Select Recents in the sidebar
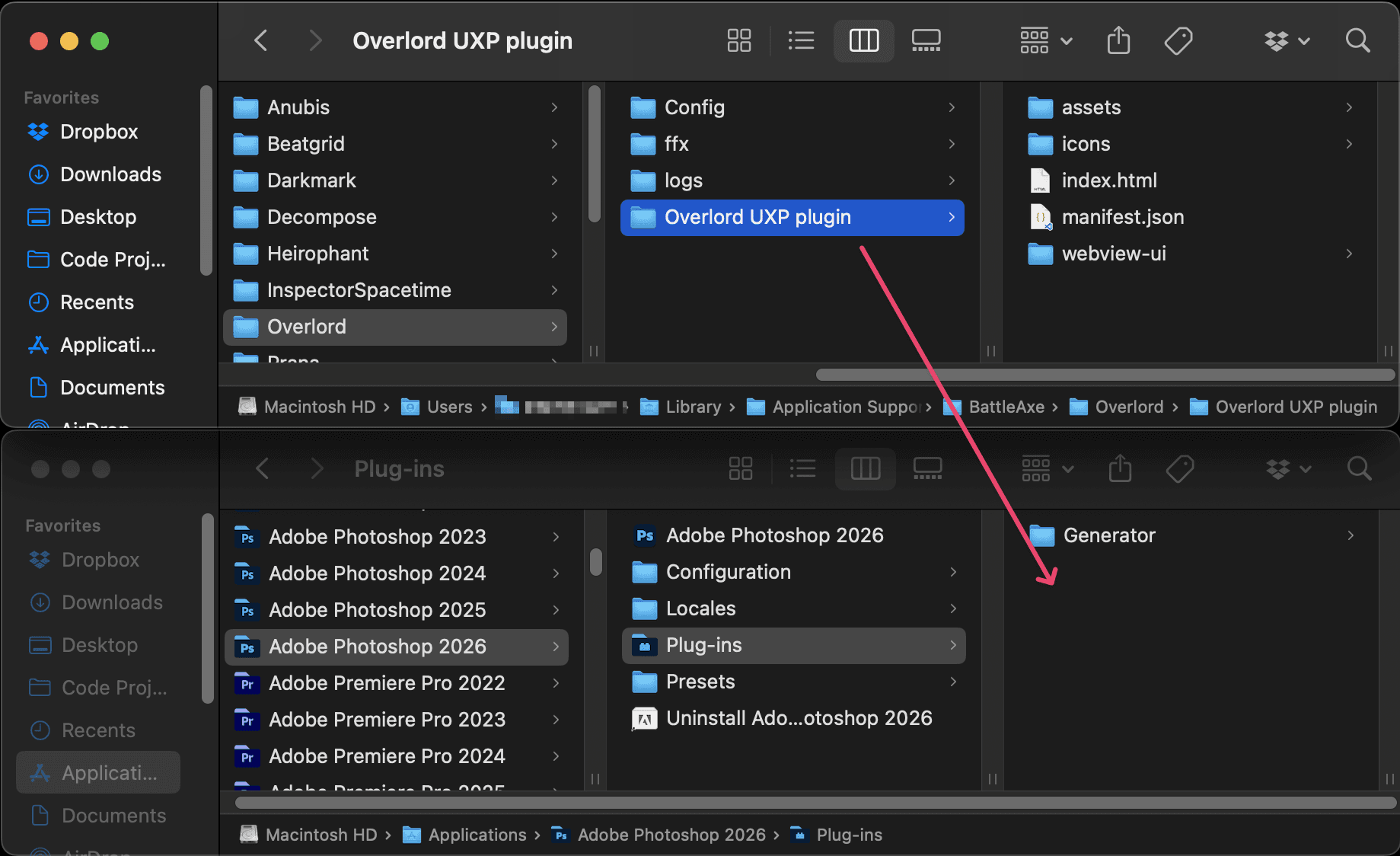This screenshot has width=1400, height=856. pyautogui.click(x=97, y=302)
